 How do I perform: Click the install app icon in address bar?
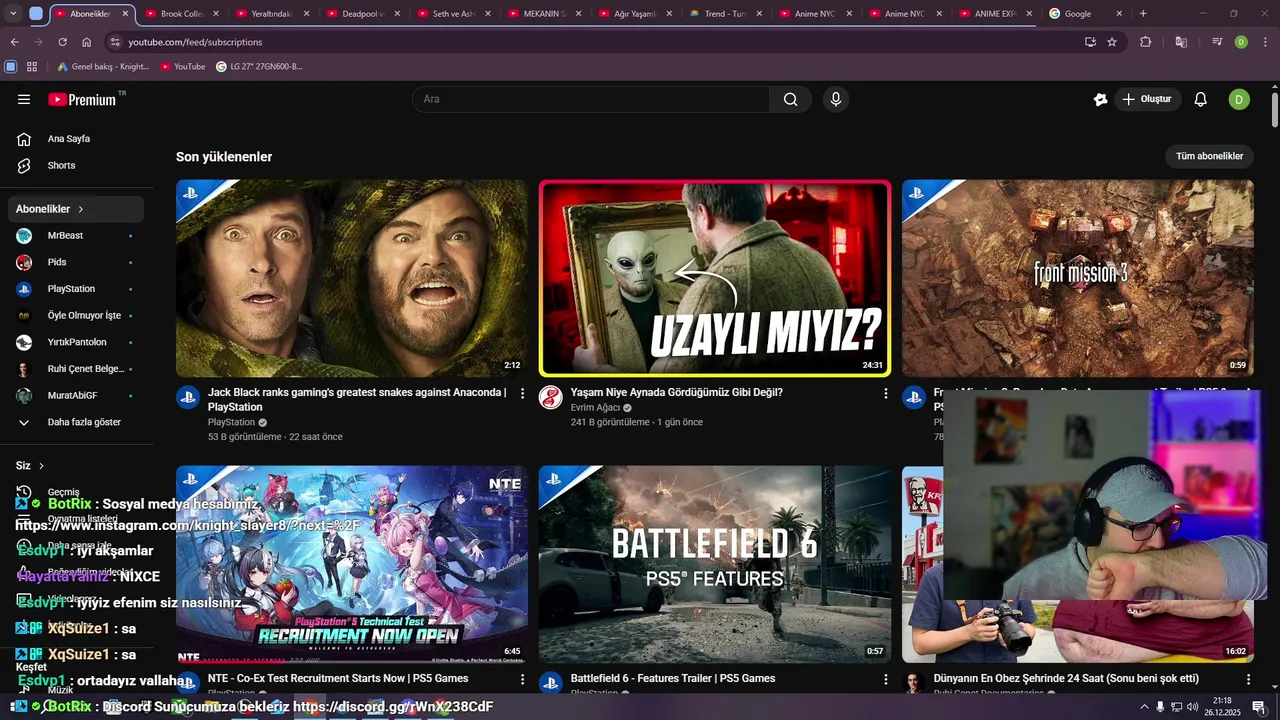1090,42
